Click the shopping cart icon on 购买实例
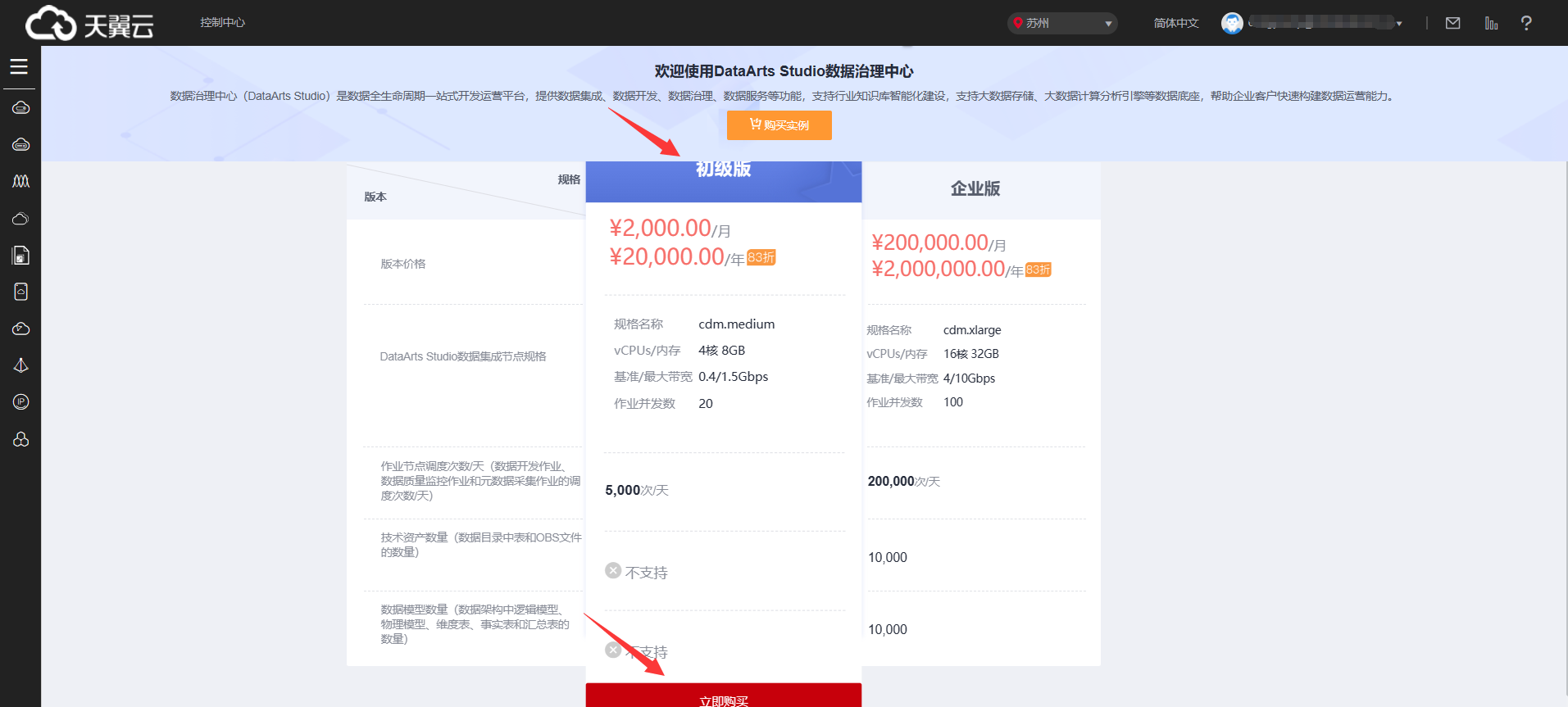The width and height of the screenshot is (1568, 707). tap(756, 124)
